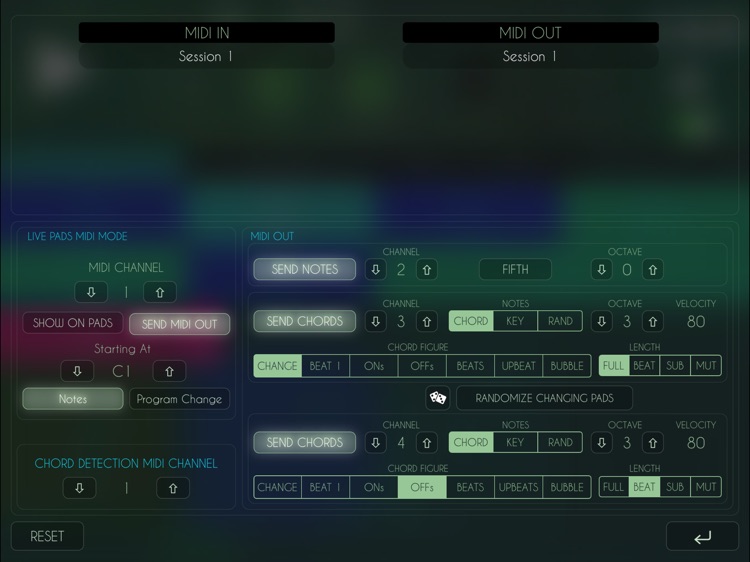This screenshot has width=750, height=562.
Task: Choose ONs chord figure for channel 4
Action: 374,487
